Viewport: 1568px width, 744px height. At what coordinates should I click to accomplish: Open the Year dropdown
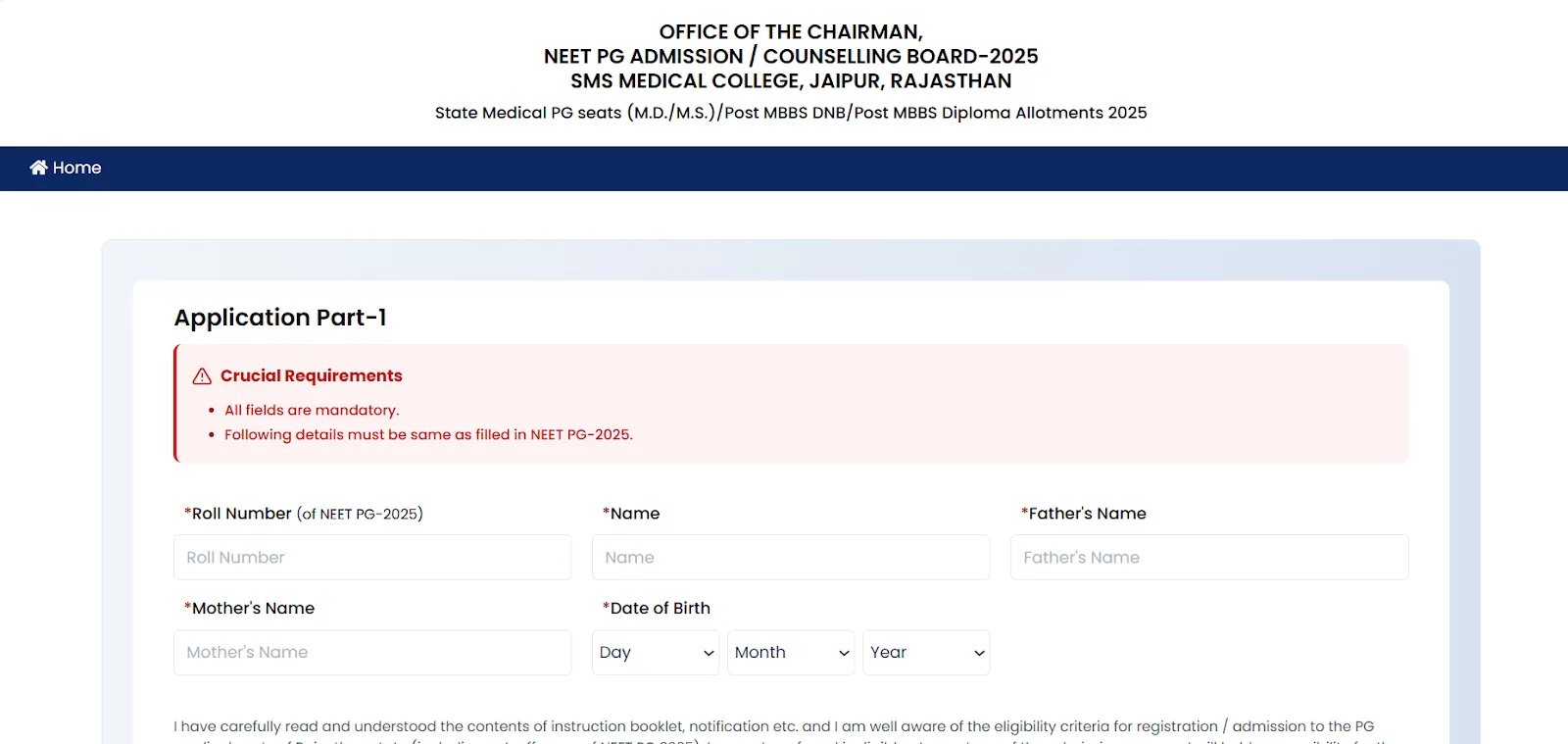point(925,652)
